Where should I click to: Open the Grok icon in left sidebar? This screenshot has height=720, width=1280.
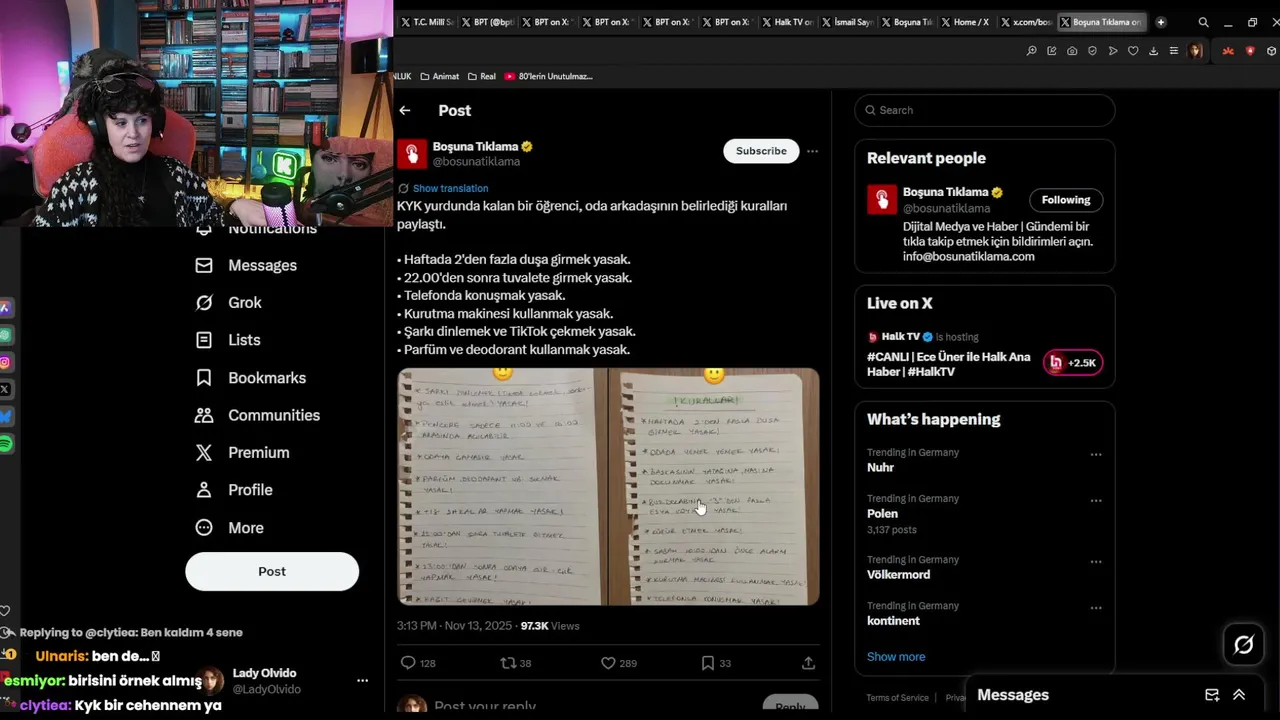click(x=204, y=302)
